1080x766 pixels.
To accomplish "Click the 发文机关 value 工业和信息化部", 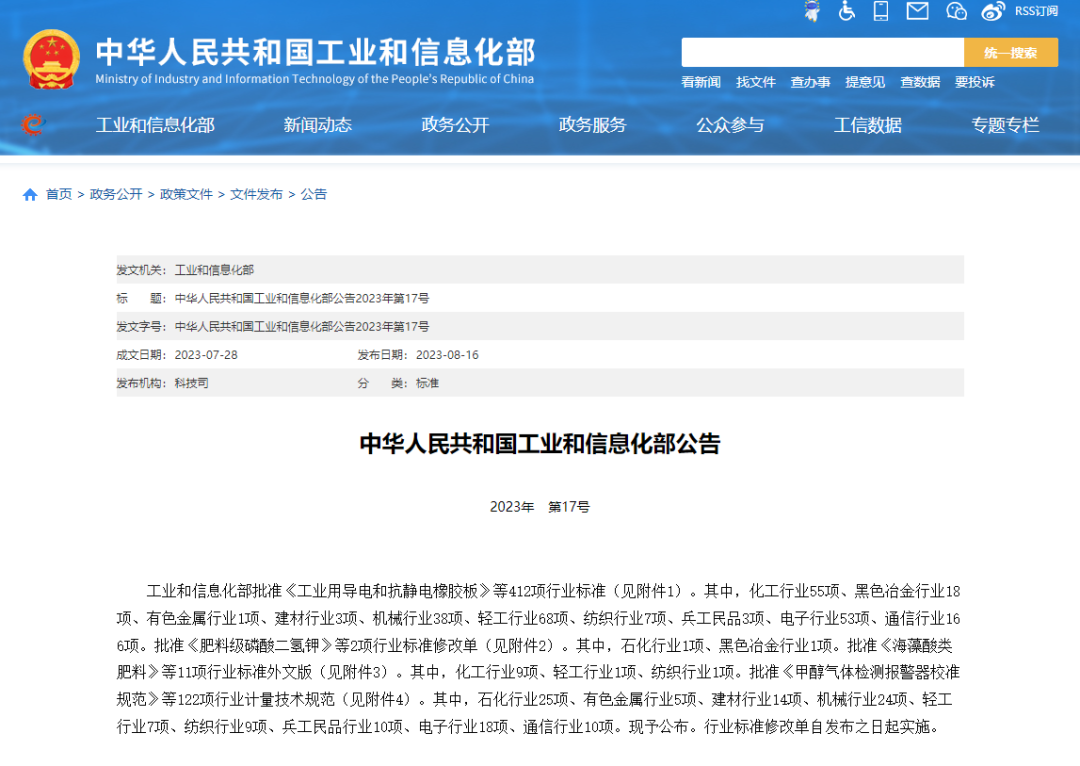I will [214, 270].
